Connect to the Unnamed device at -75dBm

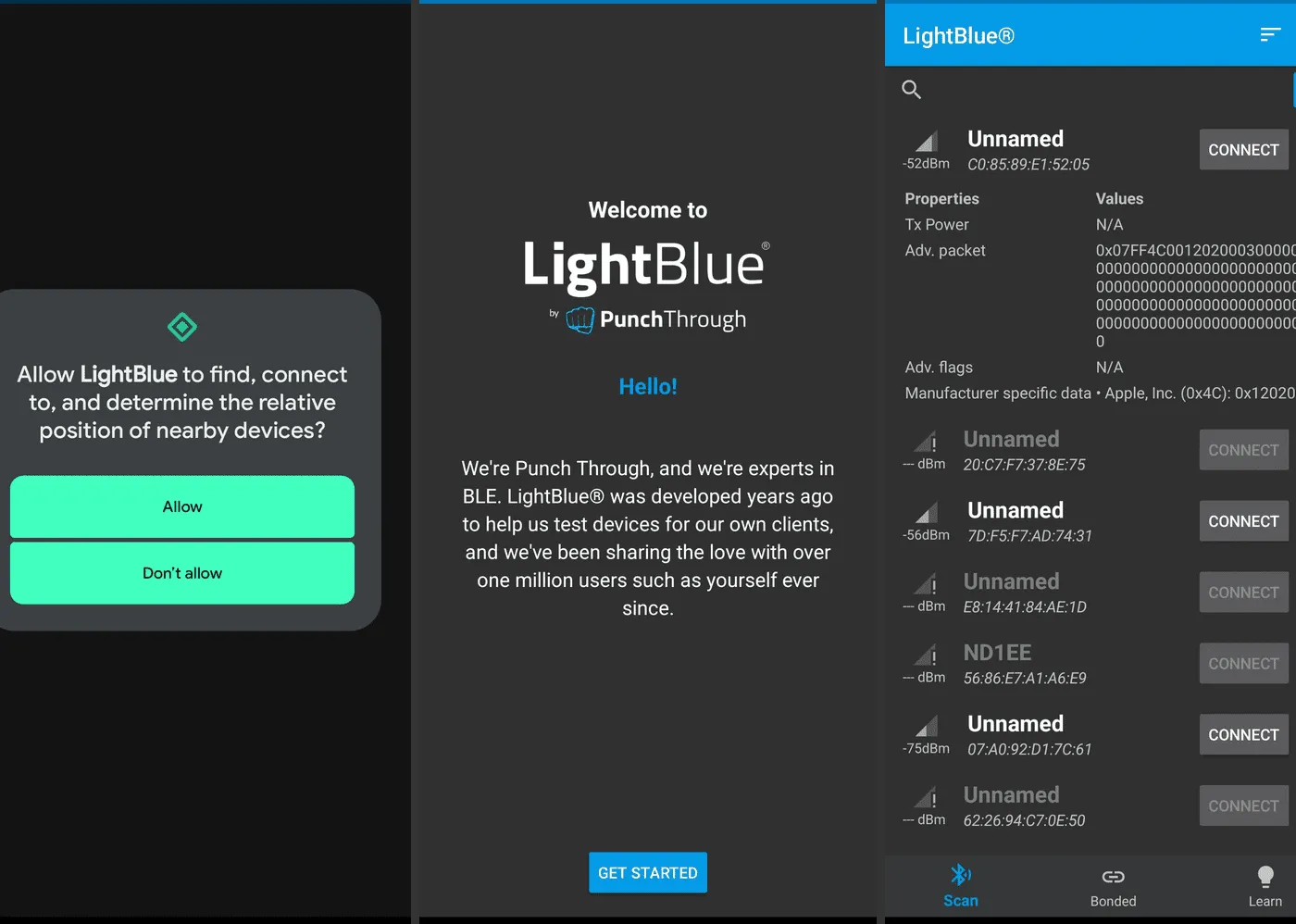point(1243,734)
